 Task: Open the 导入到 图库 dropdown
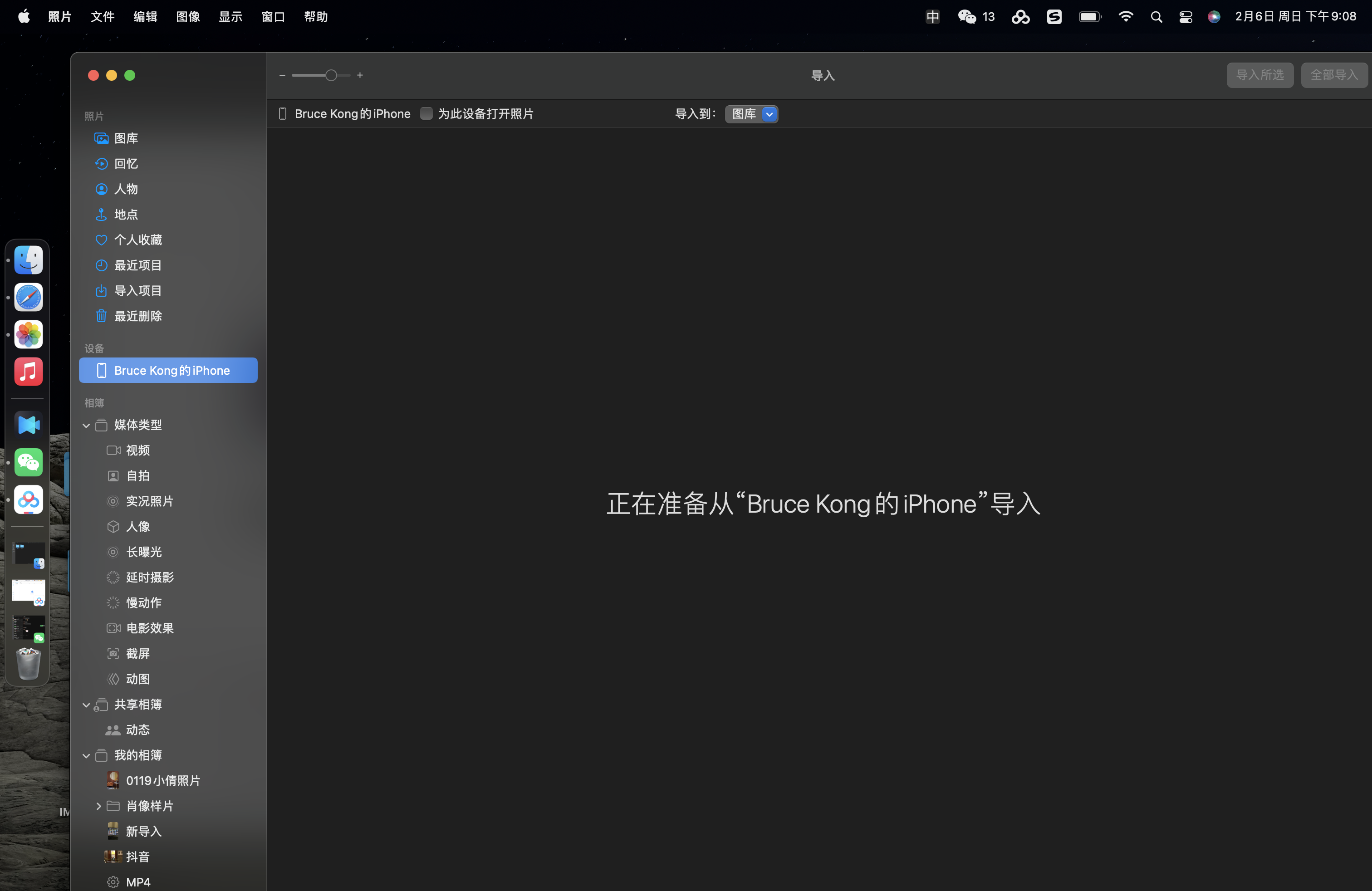(751, 113)
